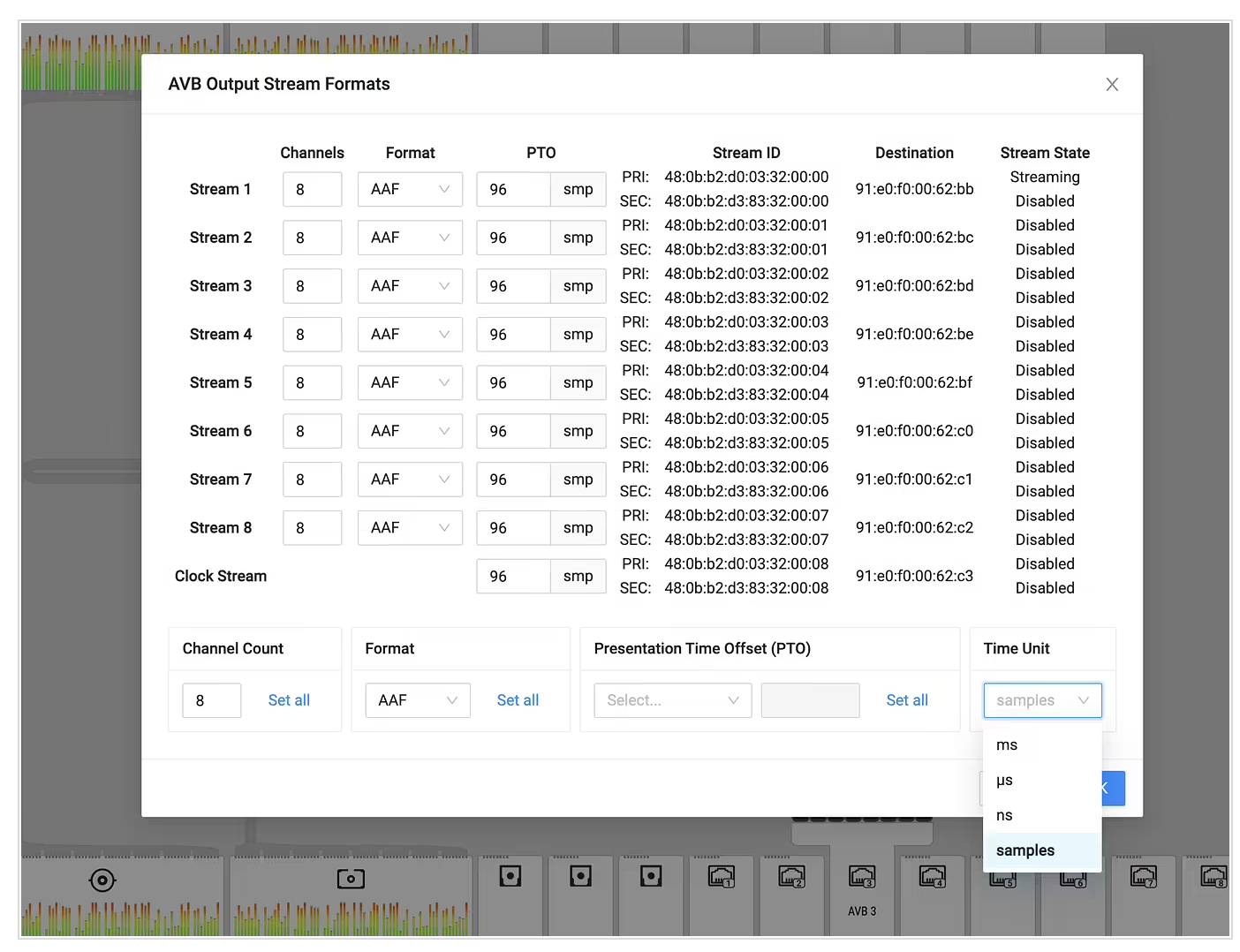Click destination 91:e0:f0:00:62:c0
The image size is (1240, 952).
[914, 431]
